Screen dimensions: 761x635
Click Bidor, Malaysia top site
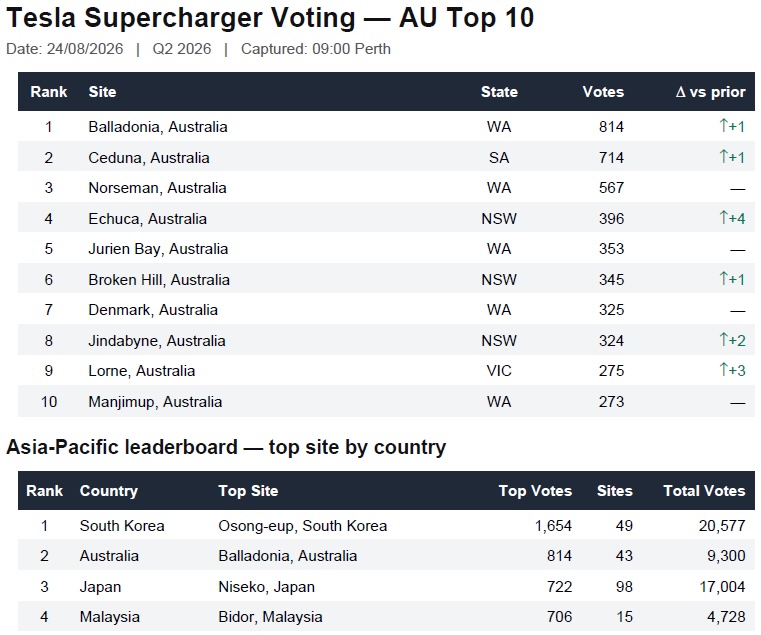pos(270,617)
